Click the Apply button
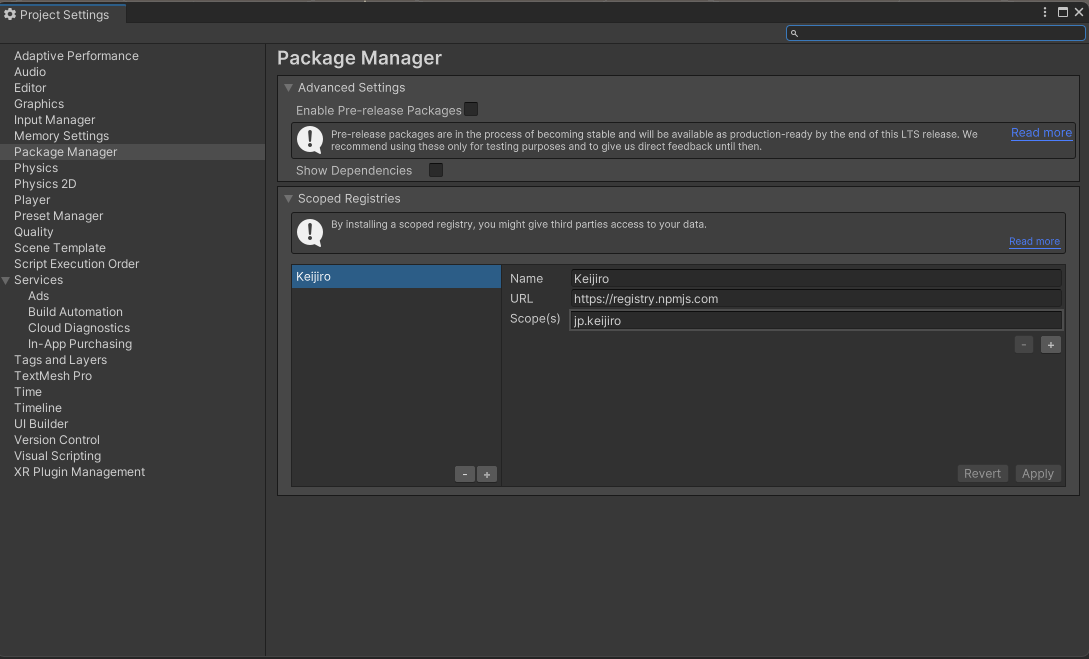 click(x=1038, y=474)
